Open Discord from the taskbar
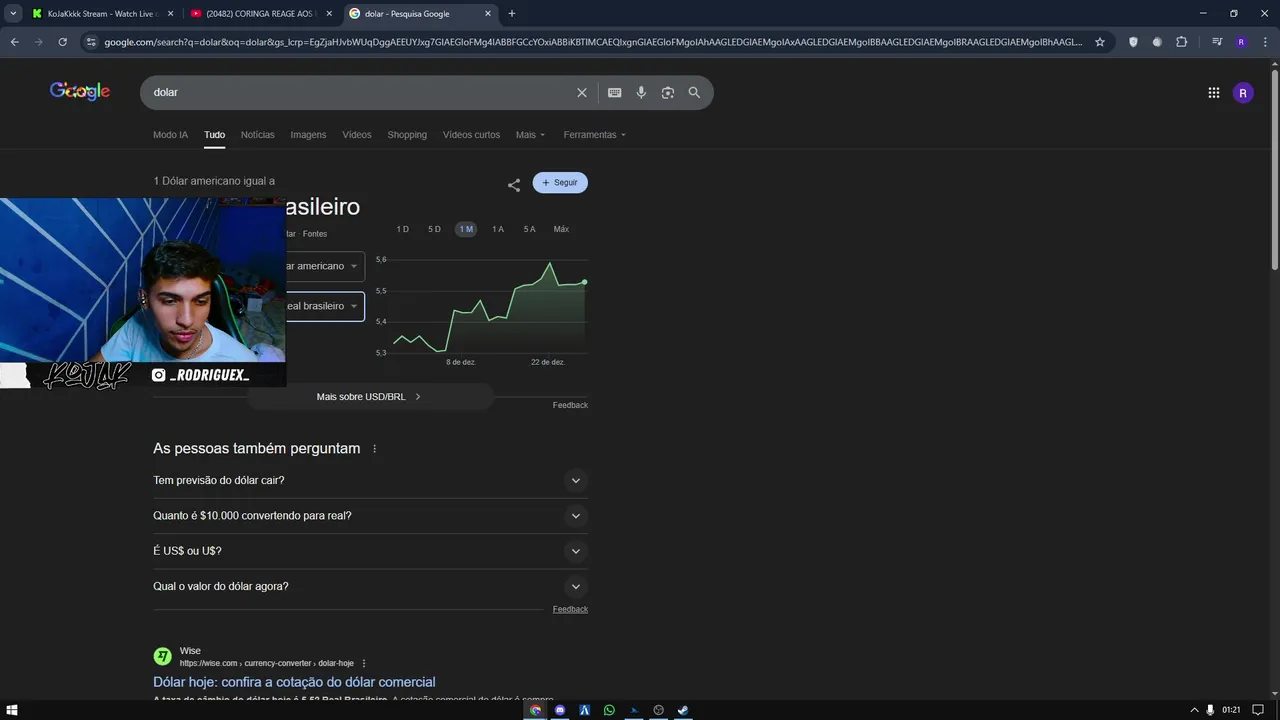 click(560, 710)
